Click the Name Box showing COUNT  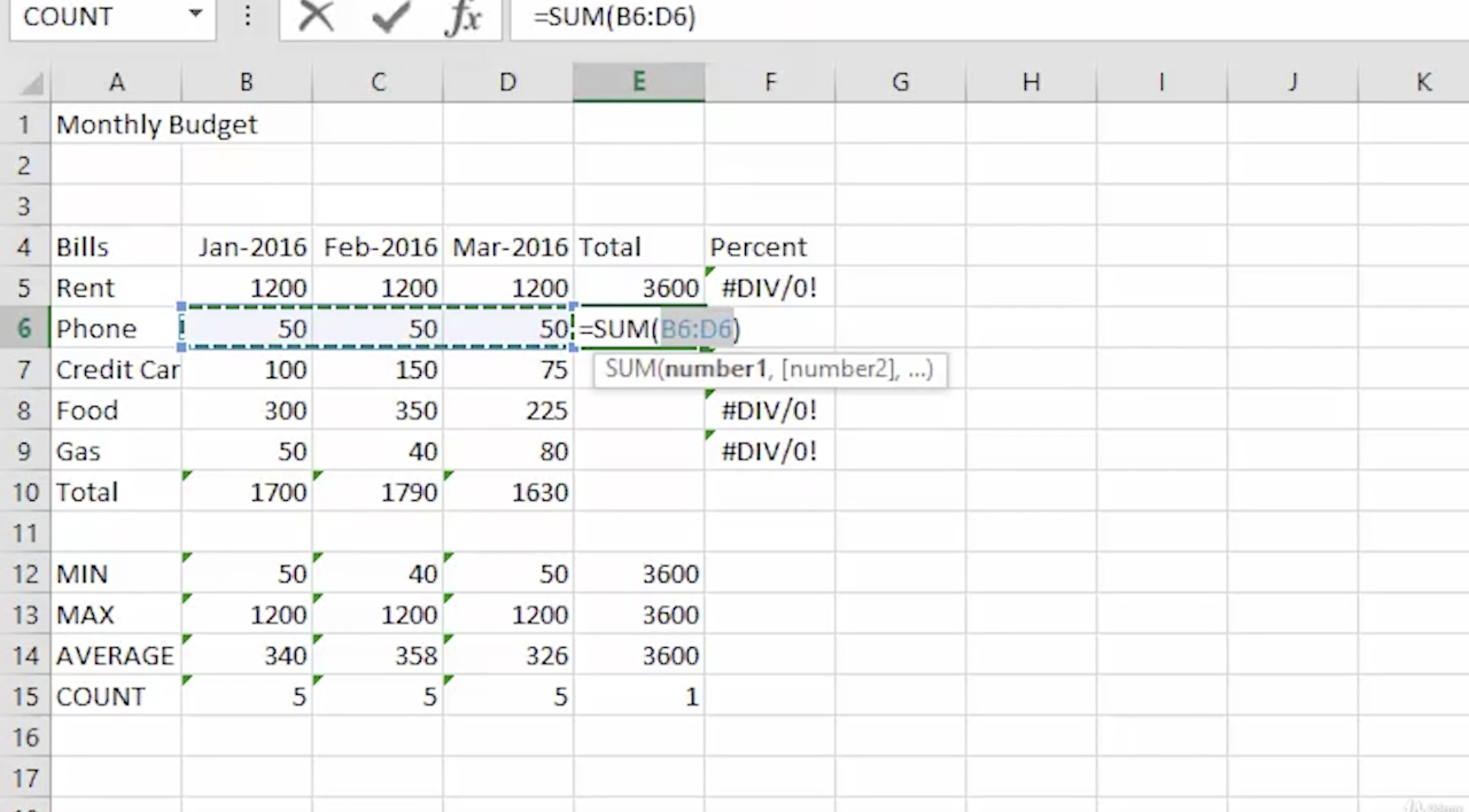[112, 18]
